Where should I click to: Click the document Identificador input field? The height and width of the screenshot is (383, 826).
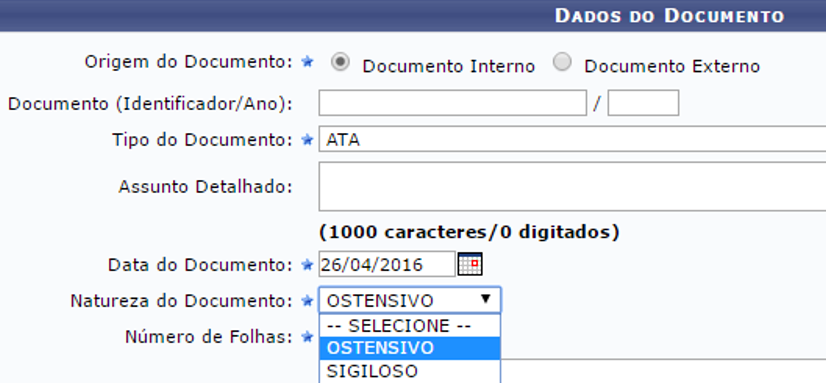pyautogui.click(x=453, y=103)
